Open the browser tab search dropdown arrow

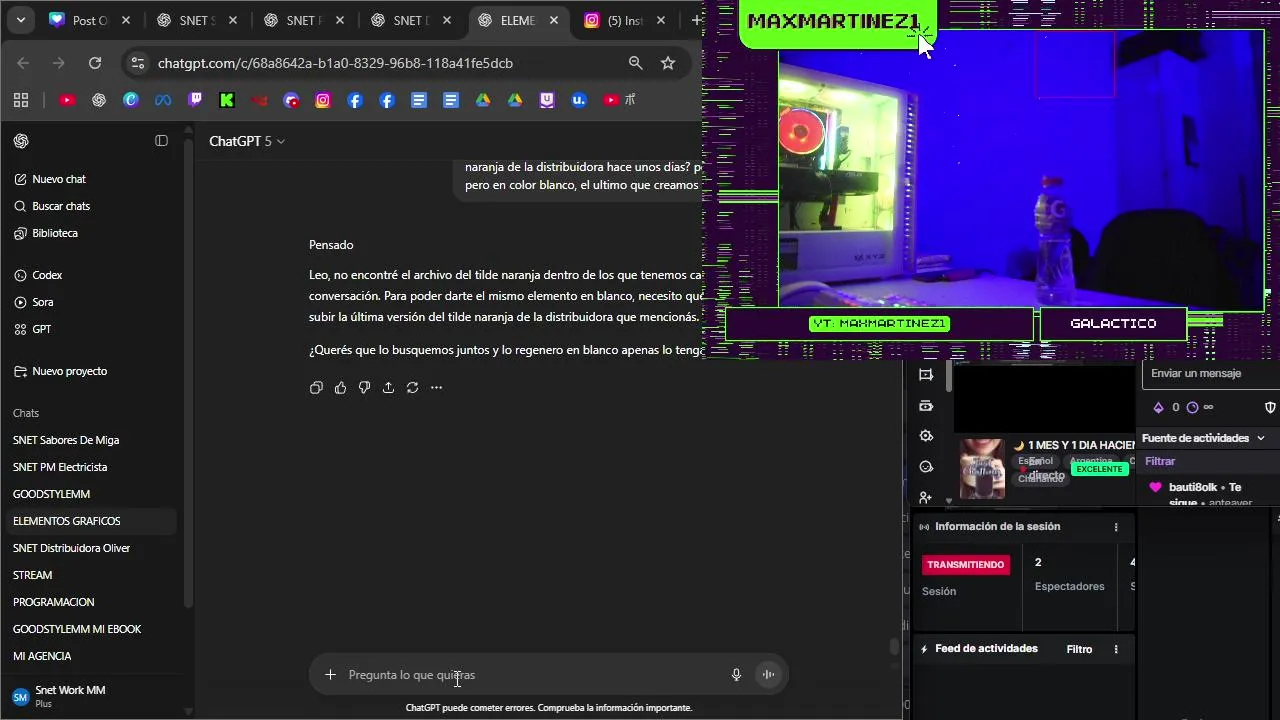point(20,20)
